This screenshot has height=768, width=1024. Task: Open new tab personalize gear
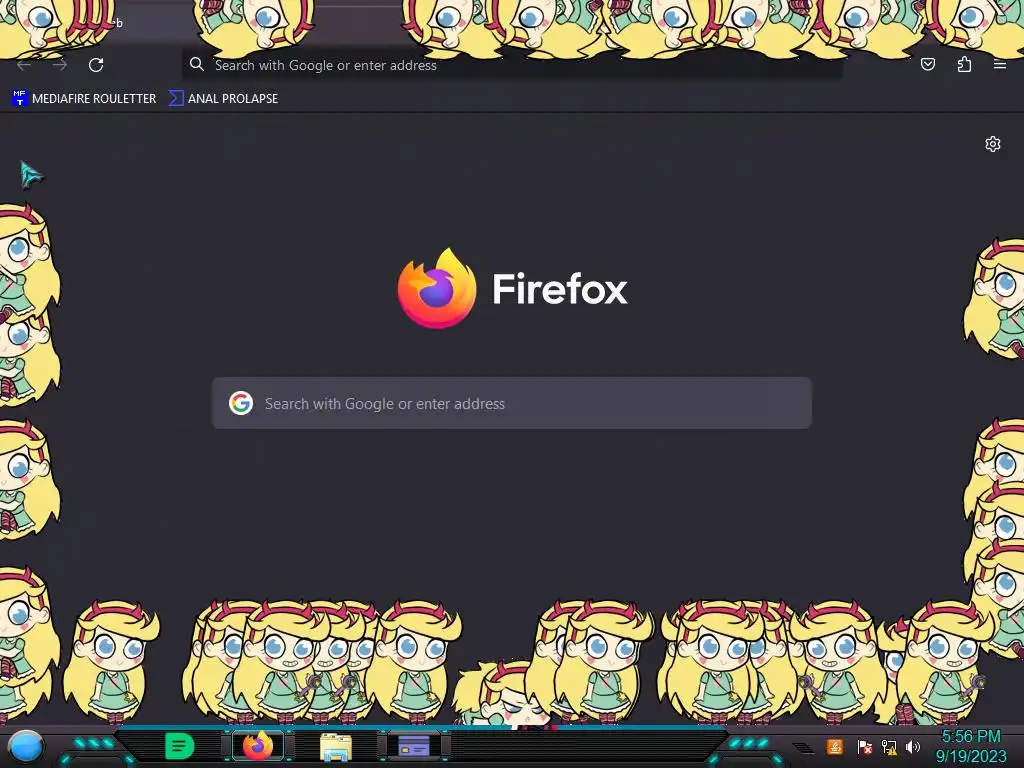tap(993, 144)
